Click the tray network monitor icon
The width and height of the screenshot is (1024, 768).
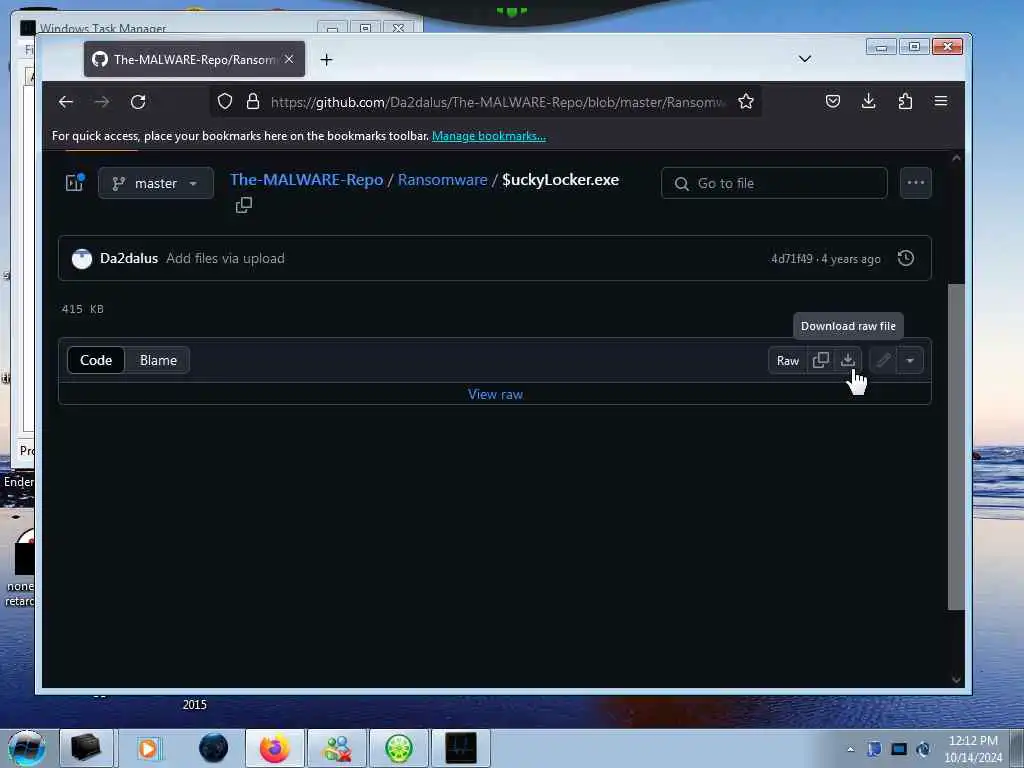coord(899,749)
